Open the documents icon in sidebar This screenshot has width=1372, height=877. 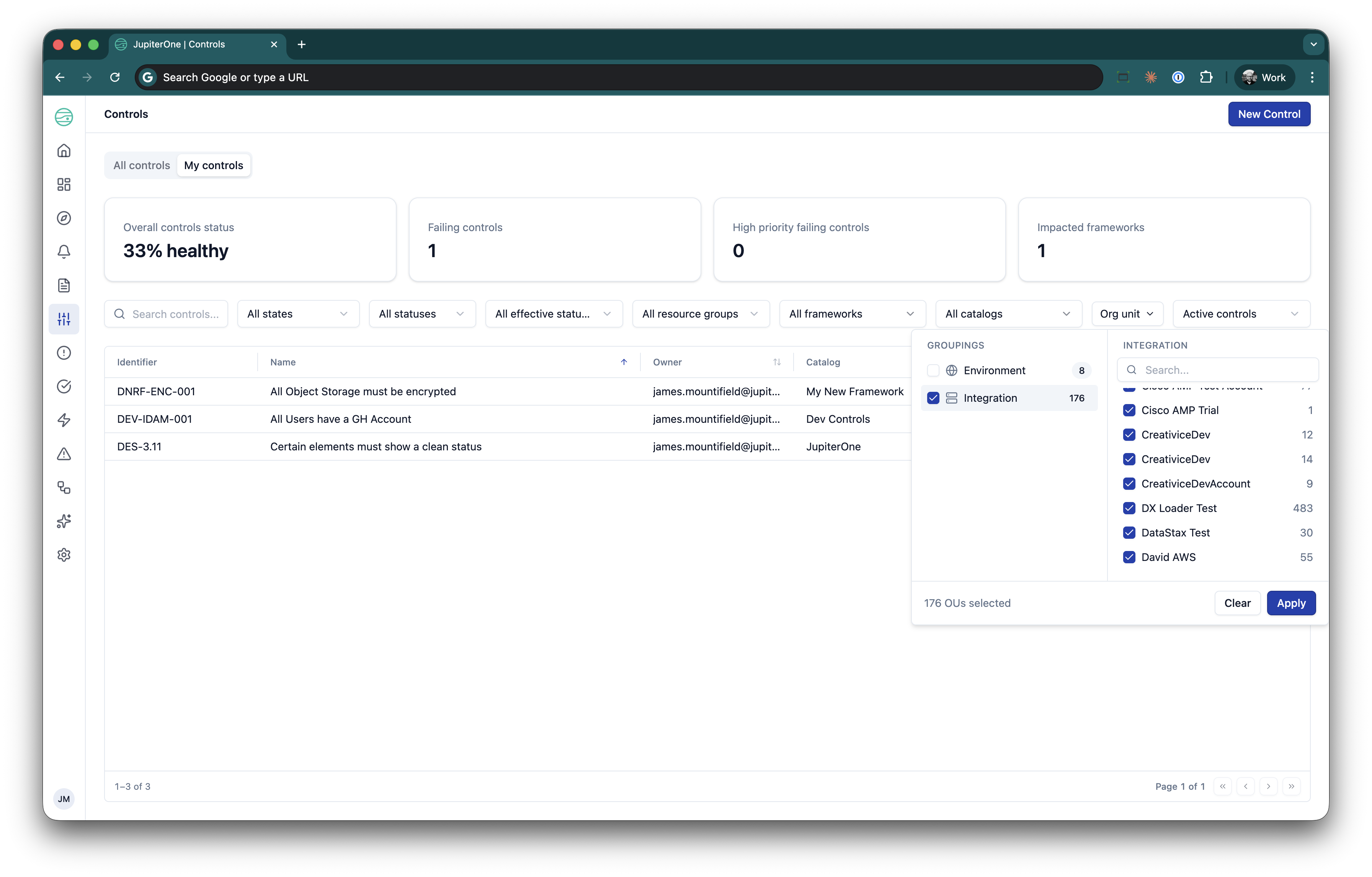64,285
